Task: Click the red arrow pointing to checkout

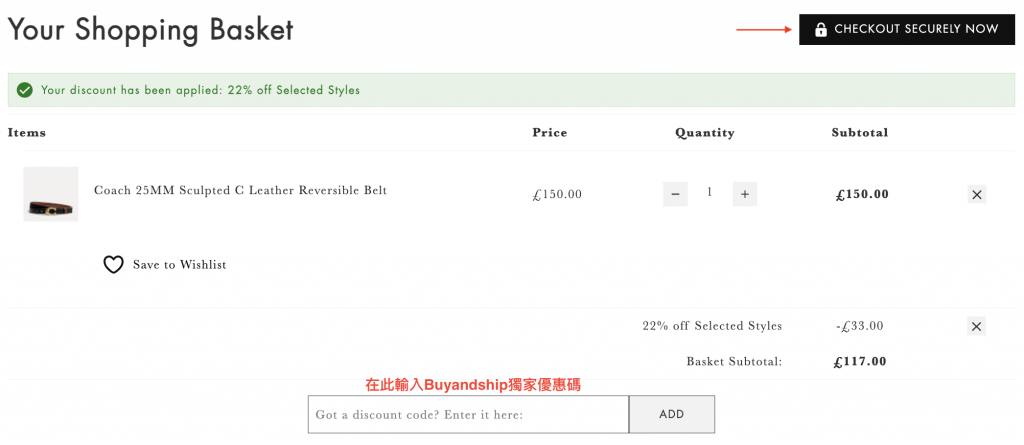Action: pos(764,29)
